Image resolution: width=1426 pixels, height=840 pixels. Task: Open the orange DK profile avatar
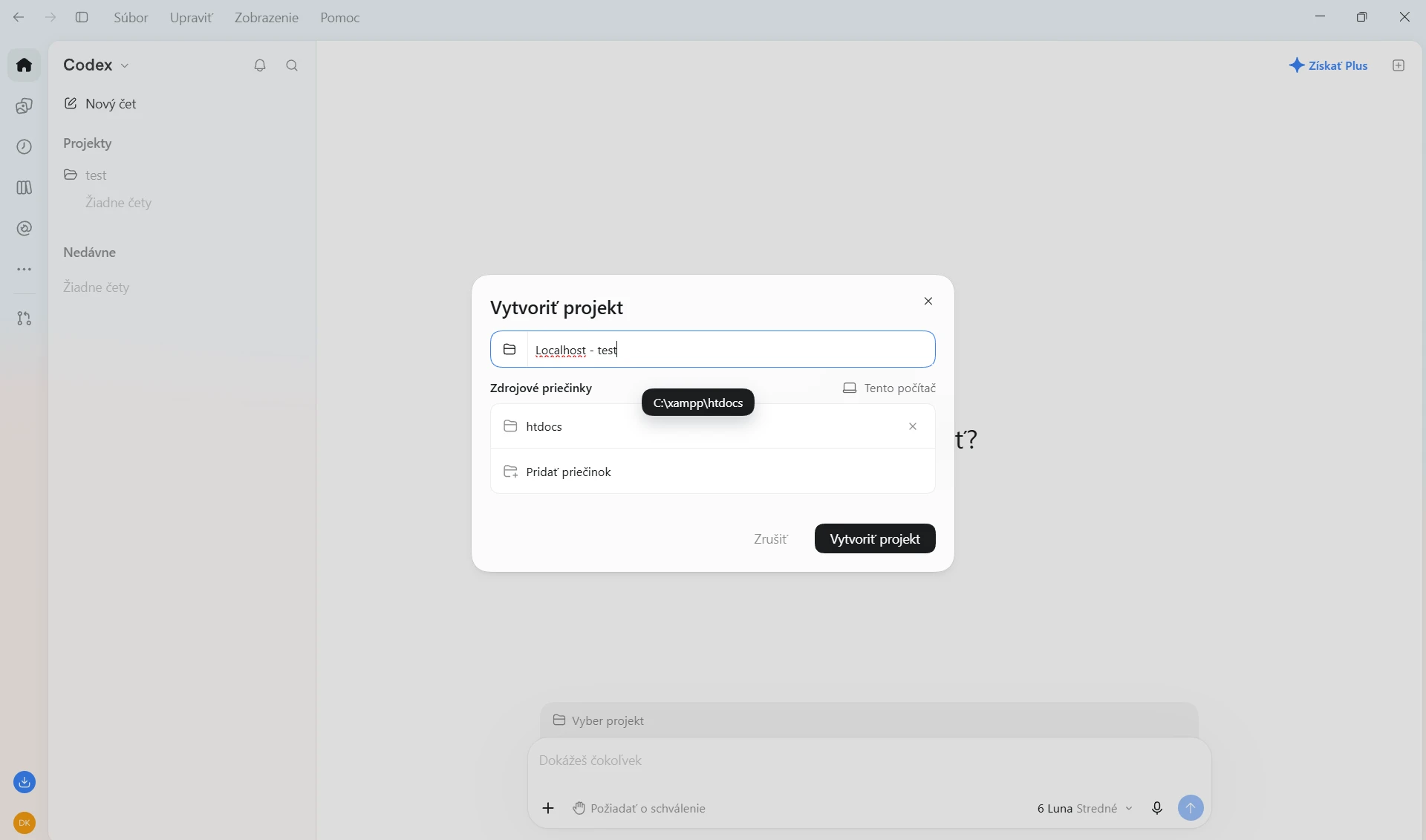[25, 823]
